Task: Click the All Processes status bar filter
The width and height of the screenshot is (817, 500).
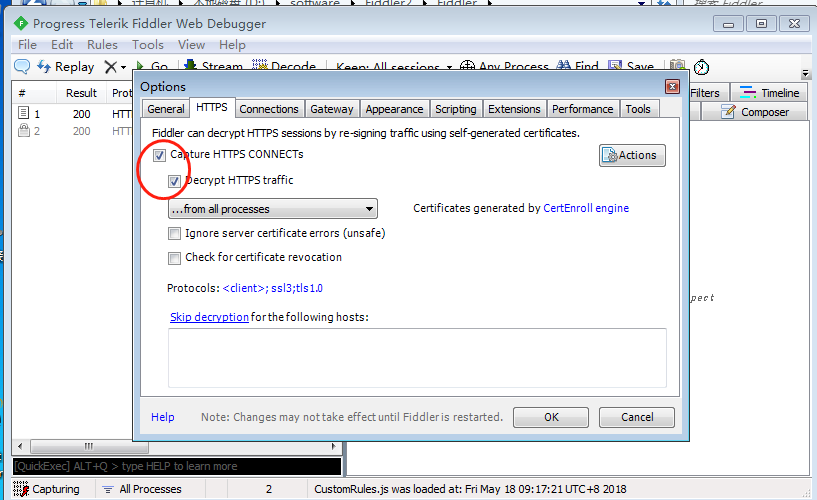Action: point(142,489)
